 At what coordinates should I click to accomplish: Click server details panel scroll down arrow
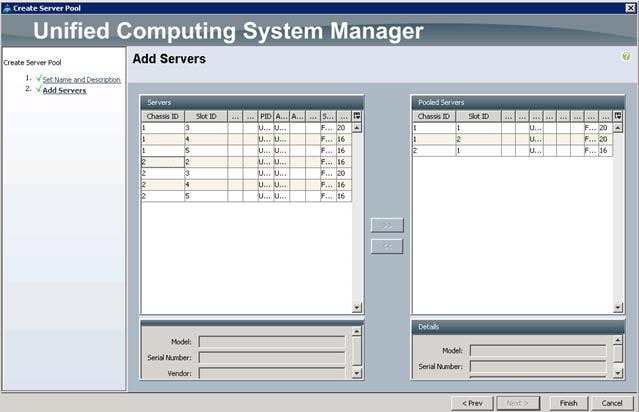[357, 373]
